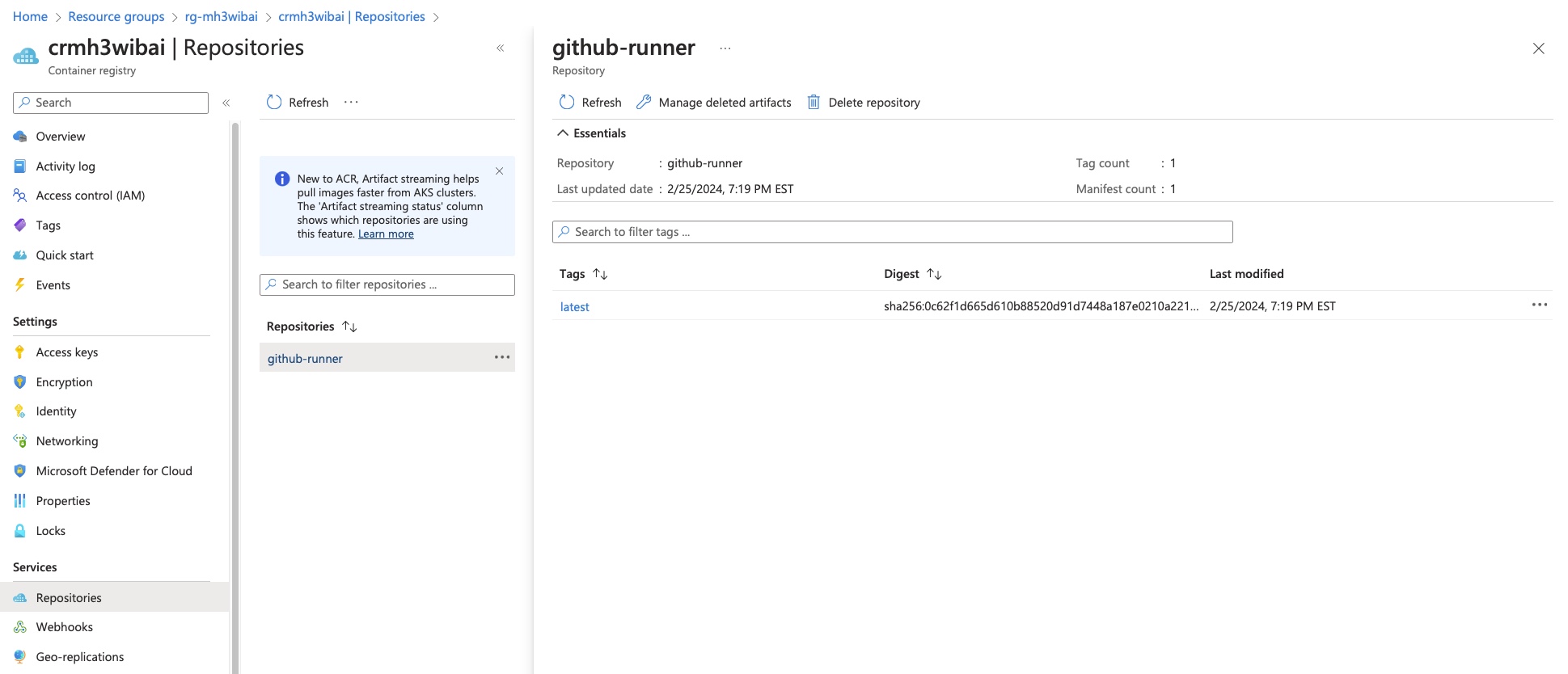Click the Last modified column header
Screen dimensions: 1568x674
tap(1247, 274)
